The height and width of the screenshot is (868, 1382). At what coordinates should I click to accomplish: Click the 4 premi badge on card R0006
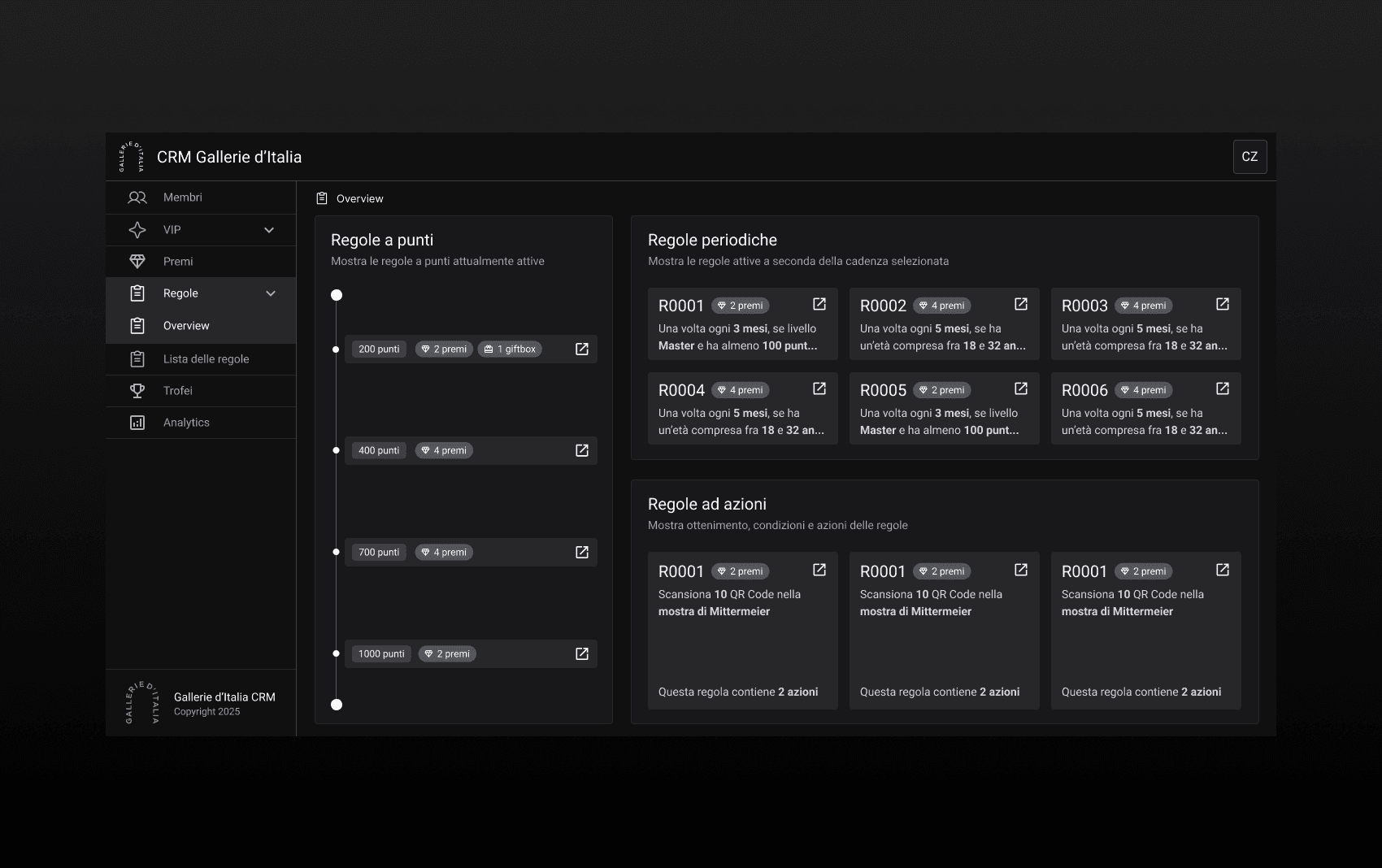1143,390
